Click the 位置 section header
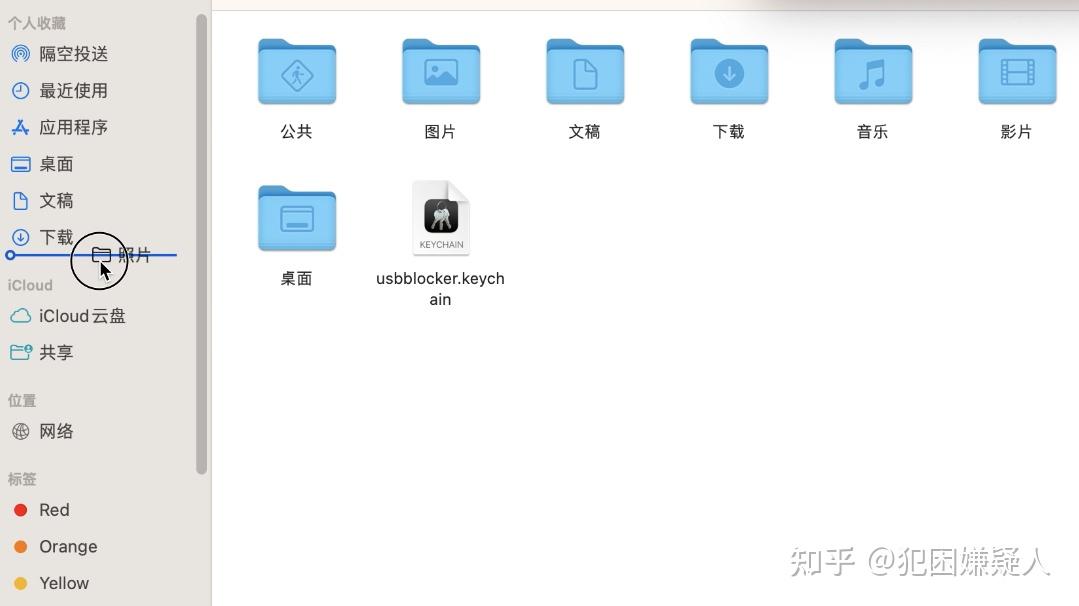This screenshot has width=1079, height=606. pyautogui.click(x=22, y=400)
